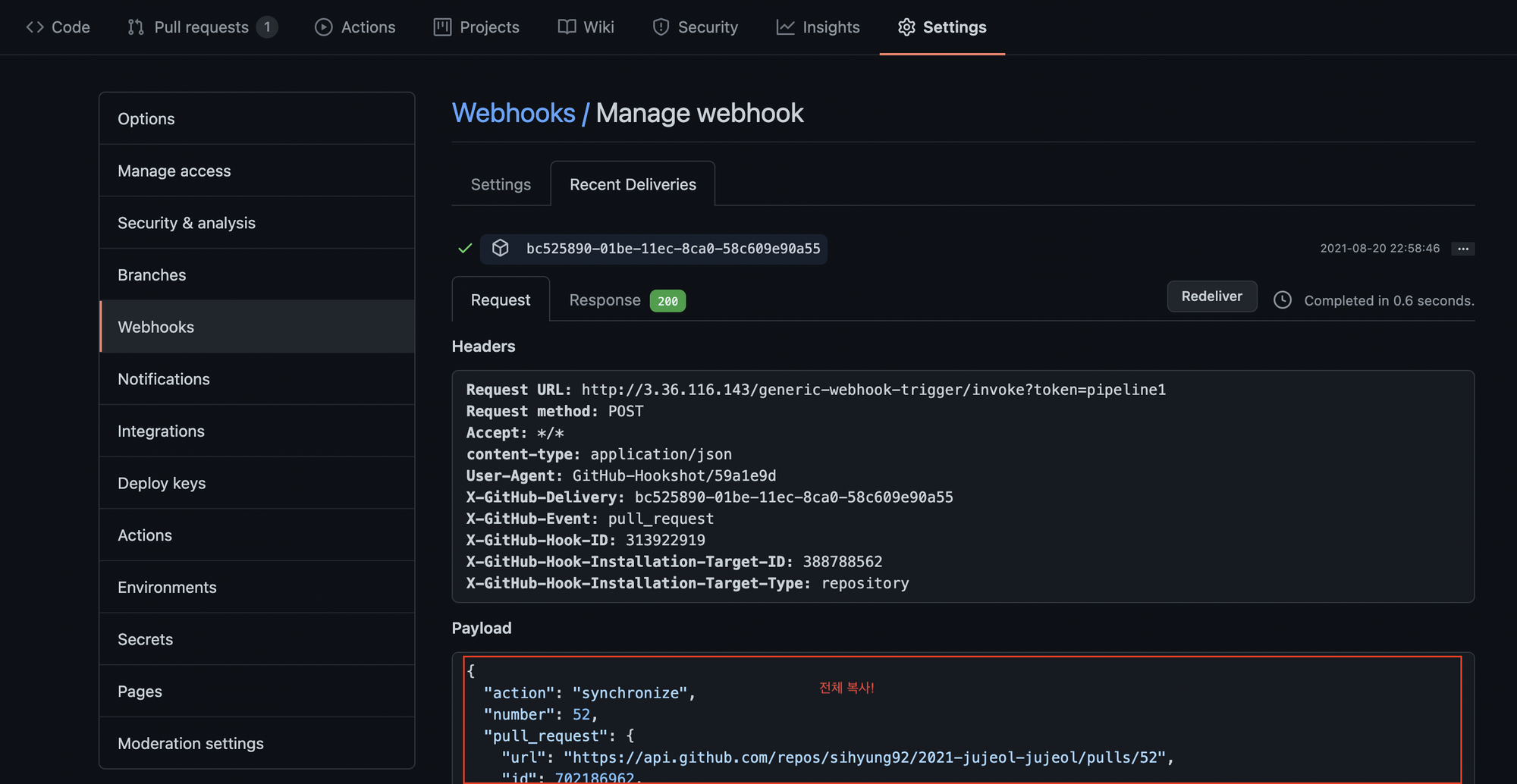Open the webhook Settings tab
Image resolution: width=1517 pixels, height=784 pixels.
coord(501,184)
